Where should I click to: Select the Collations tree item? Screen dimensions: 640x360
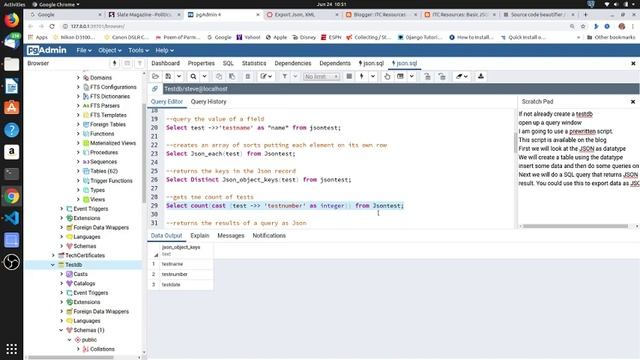point(102,349)
